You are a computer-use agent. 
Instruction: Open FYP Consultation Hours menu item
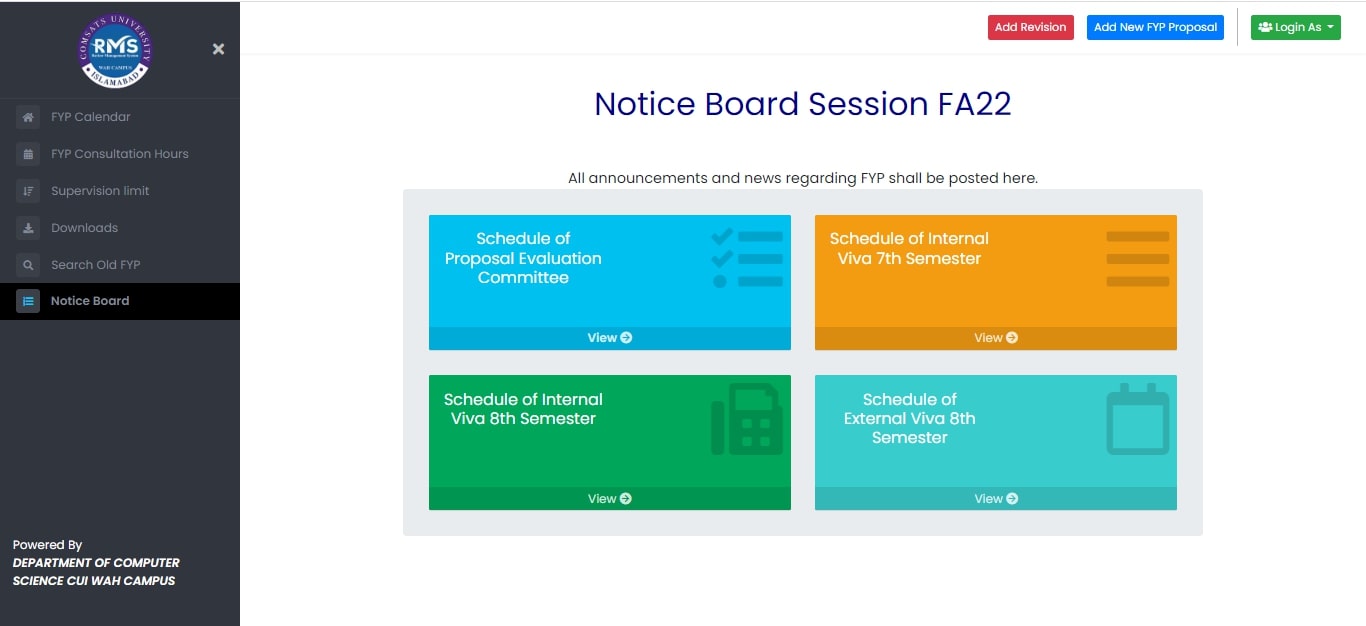click(120, 154)
